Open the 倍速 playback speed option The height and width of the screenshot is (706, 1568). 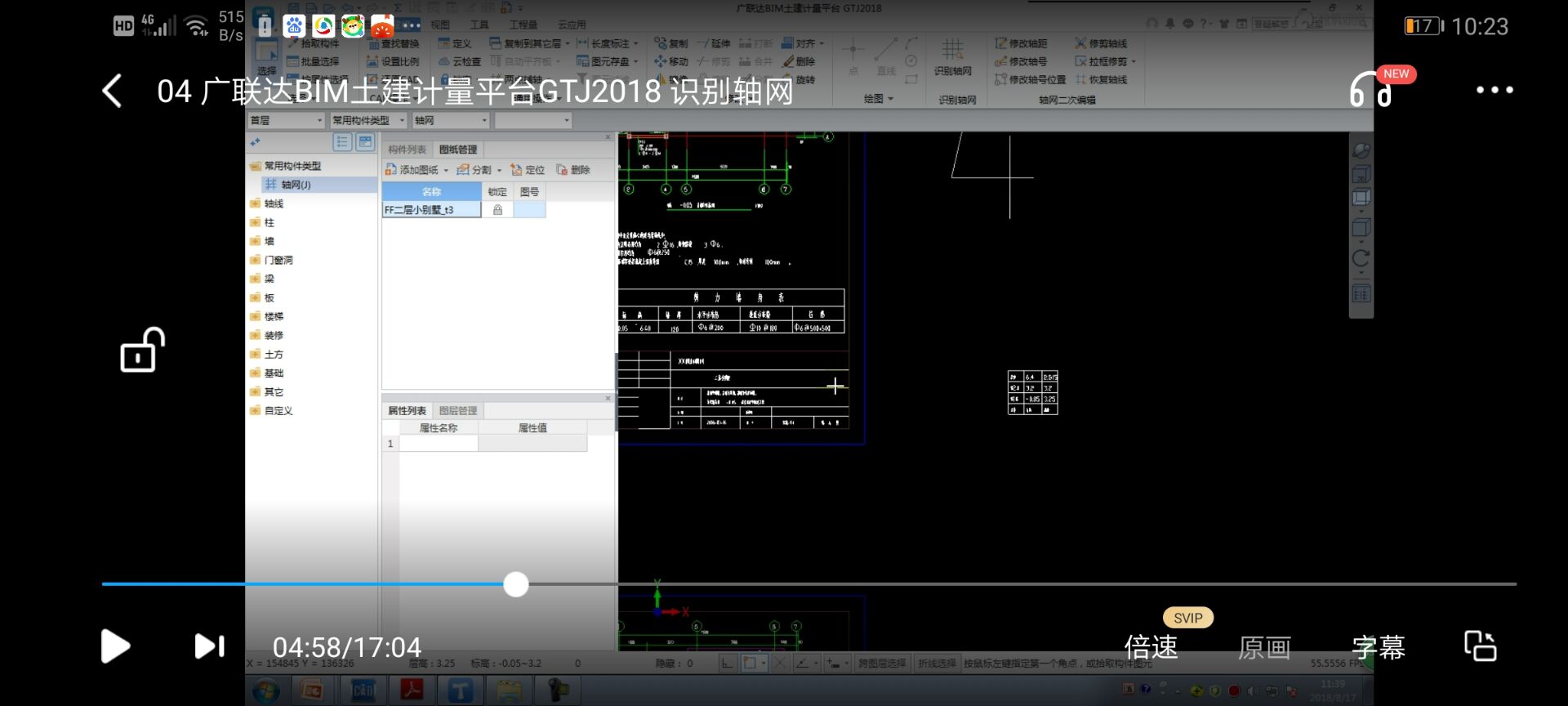click(x=1151, y=647)
